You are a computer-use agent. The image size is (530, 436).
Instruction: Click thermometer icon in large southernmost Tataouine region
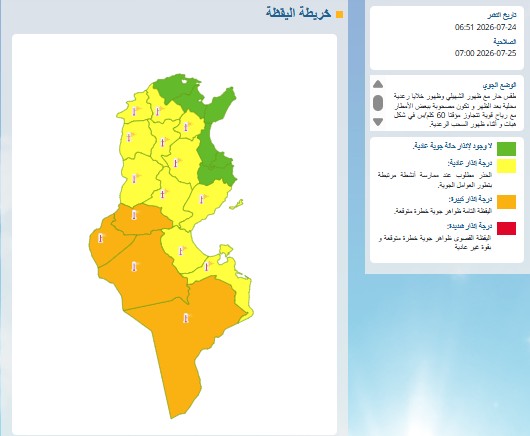(x=186, y=318)
